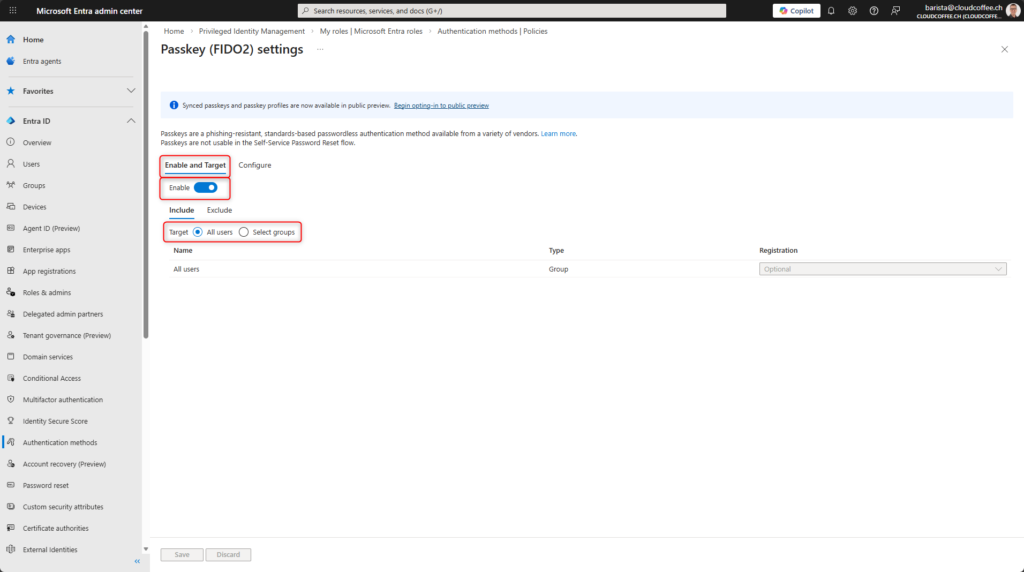Click the search resources input field
This screenshot has width=1024, height=572.
tap(512, 10)
